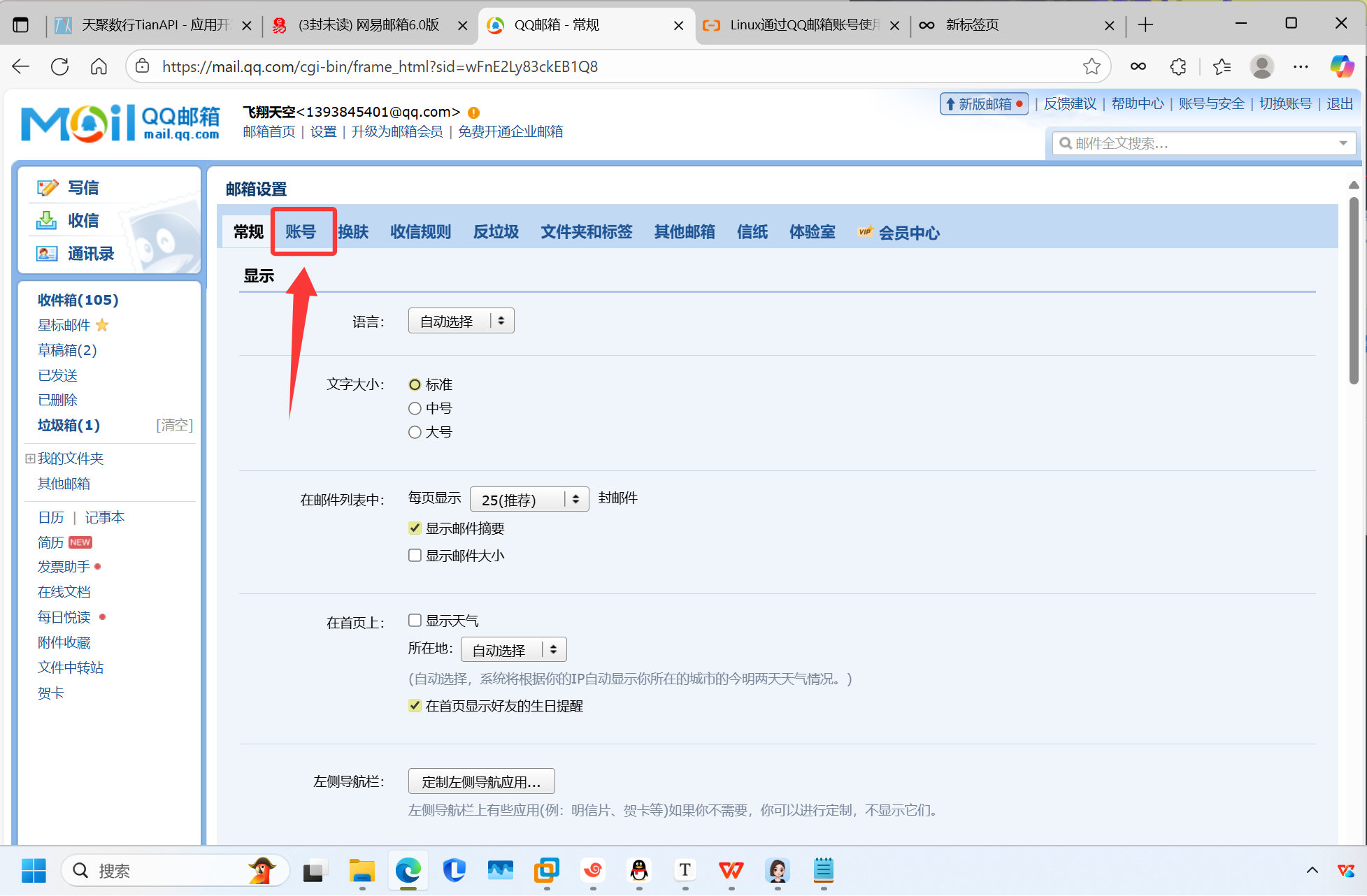The width and height of the screenshot is (1367, 896).
Task: Enable 显示邮件大小 checkbox
Action: pyautogui.click(x=415, y=555)
